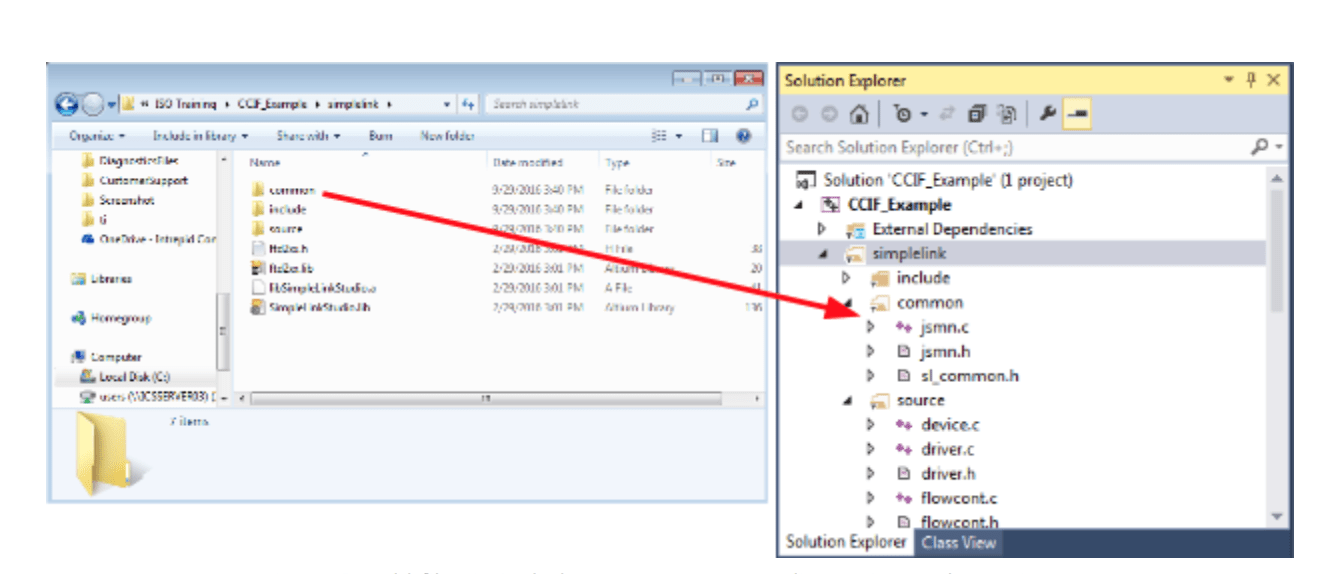Expand the External Dependencies node
The width and height of the screenshot is (1340, 574).
[x=822, y=229]
